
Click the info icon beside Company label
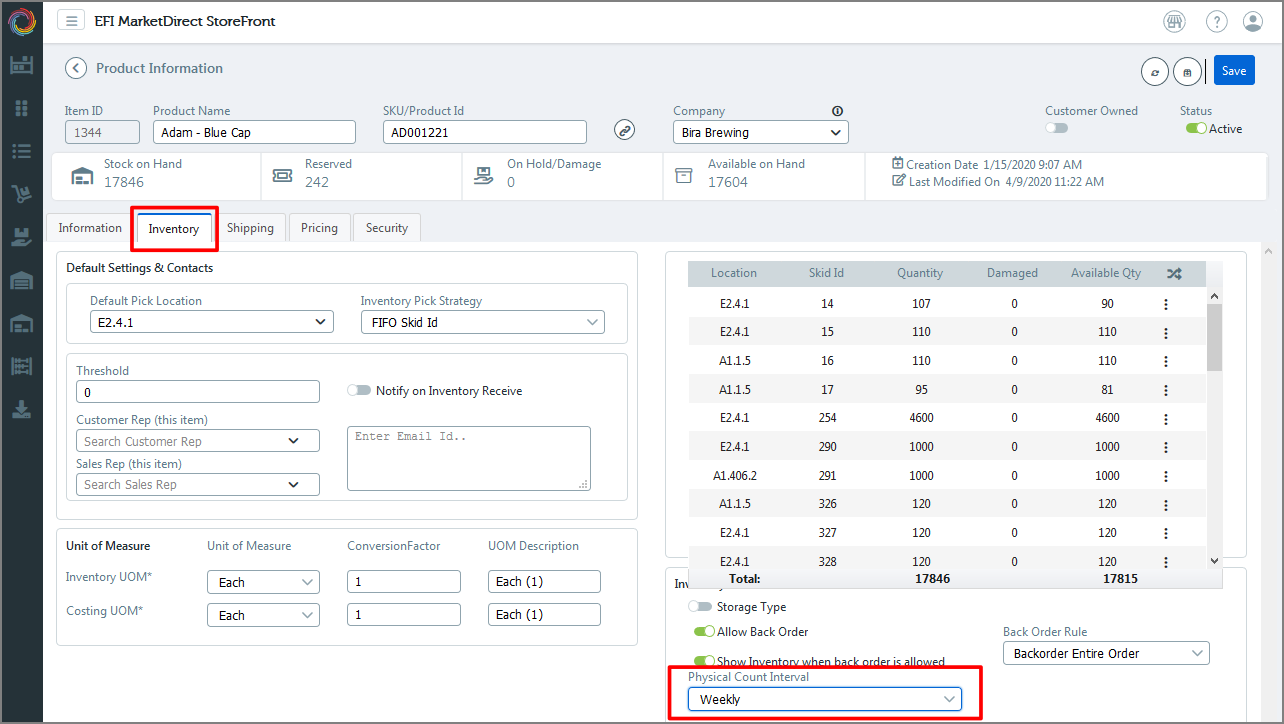coord(838,111)
